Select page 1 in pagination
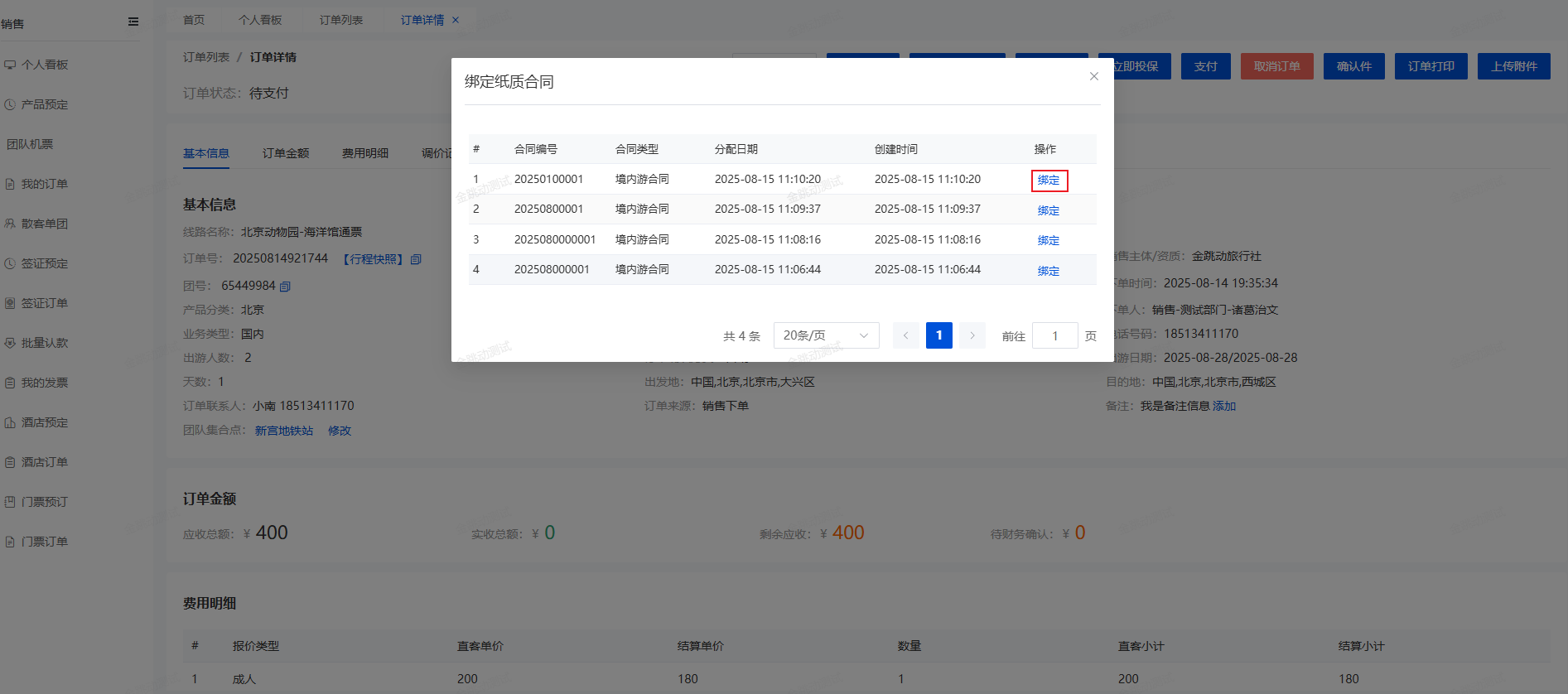Viewport: 1568px width, 694px height. click(x=938, y=335)
